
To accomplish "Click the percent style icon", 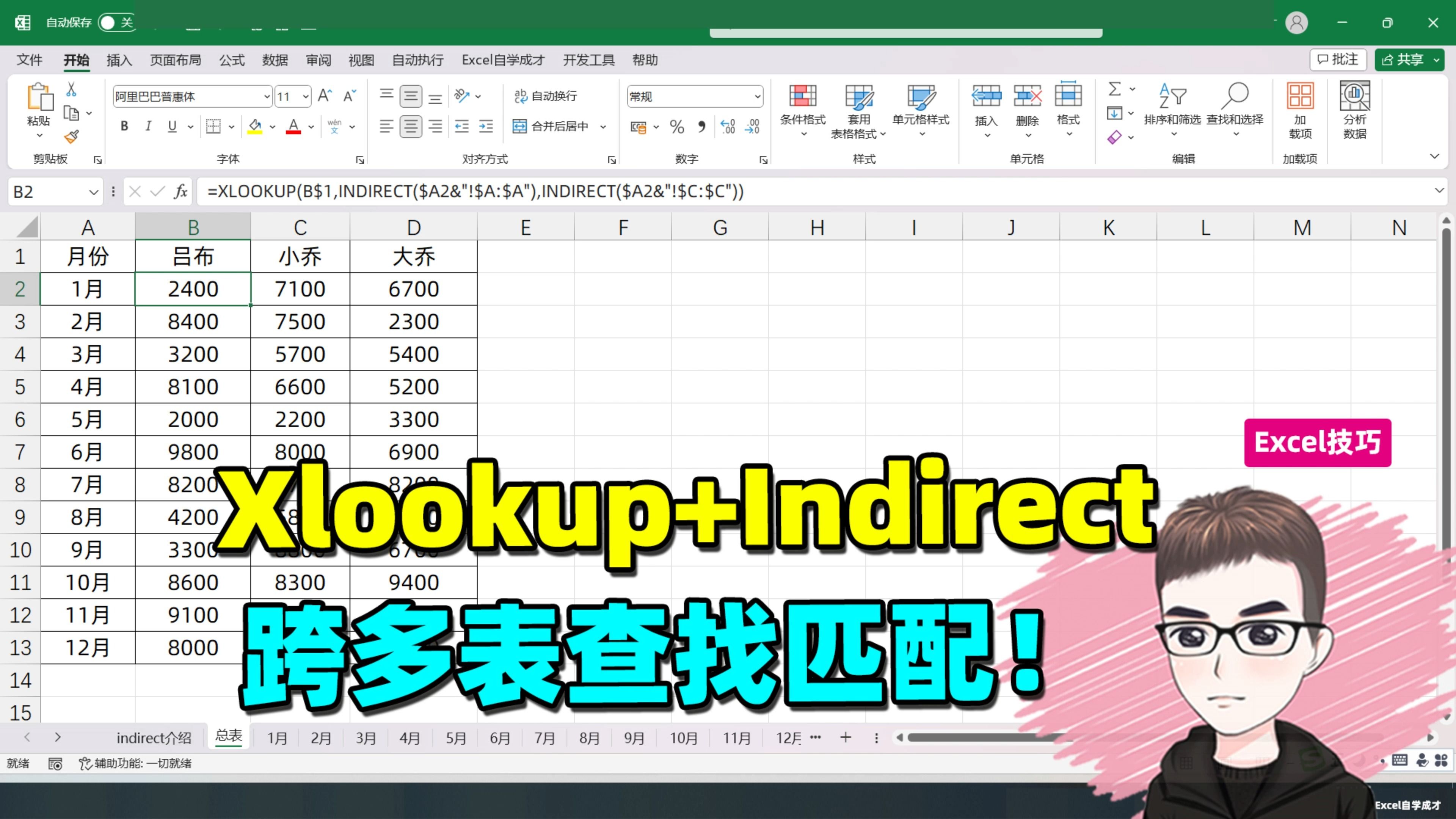I will 676,127.
